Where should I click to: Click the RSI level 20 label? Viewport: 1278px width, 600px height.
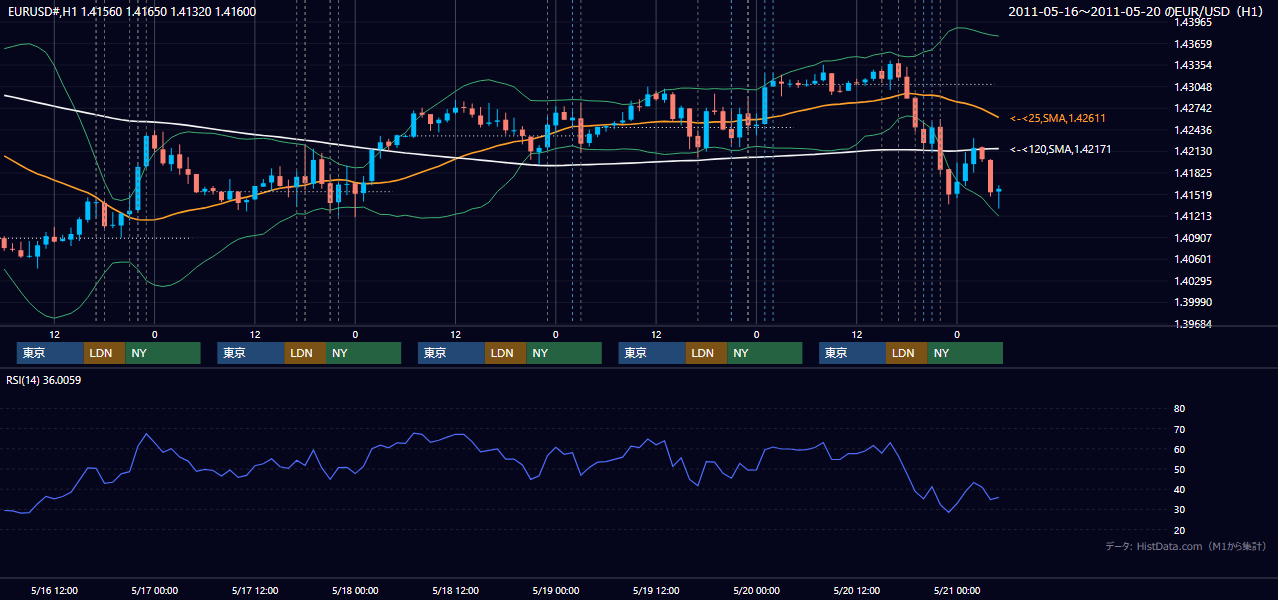1179,530
